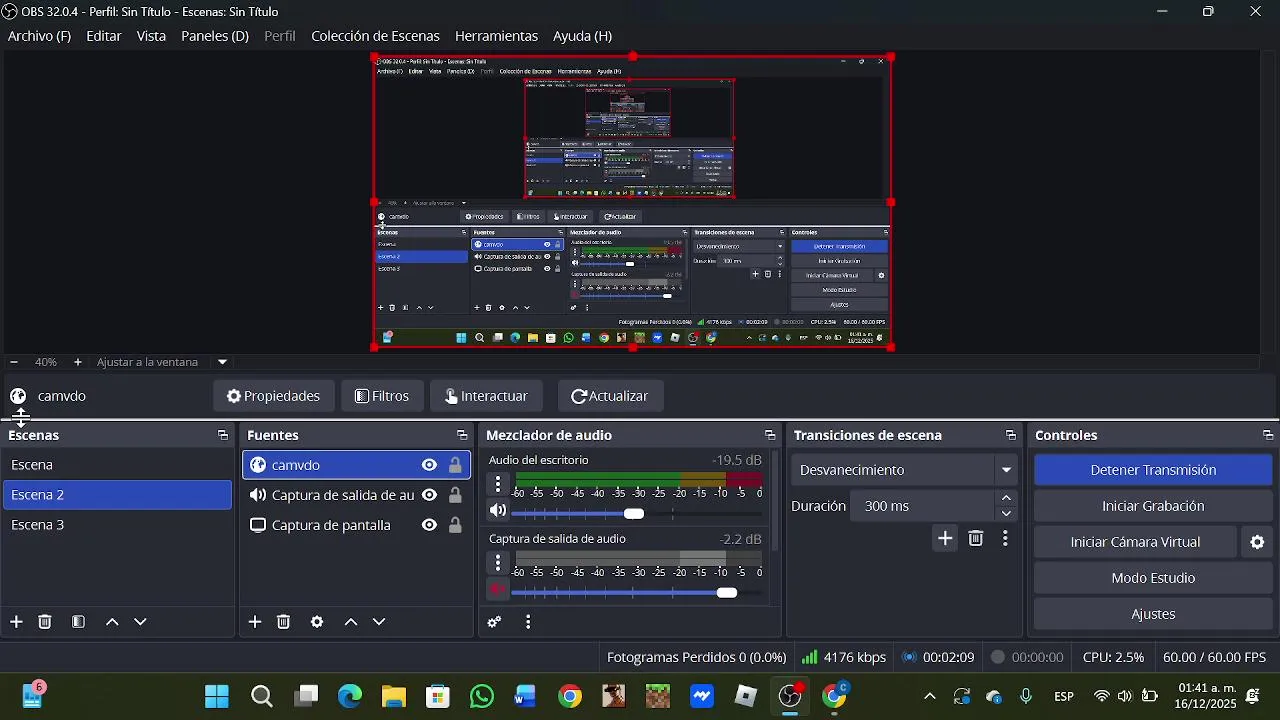
Task: Move selected scene down arrow
Action: click(x=140, y=622)
